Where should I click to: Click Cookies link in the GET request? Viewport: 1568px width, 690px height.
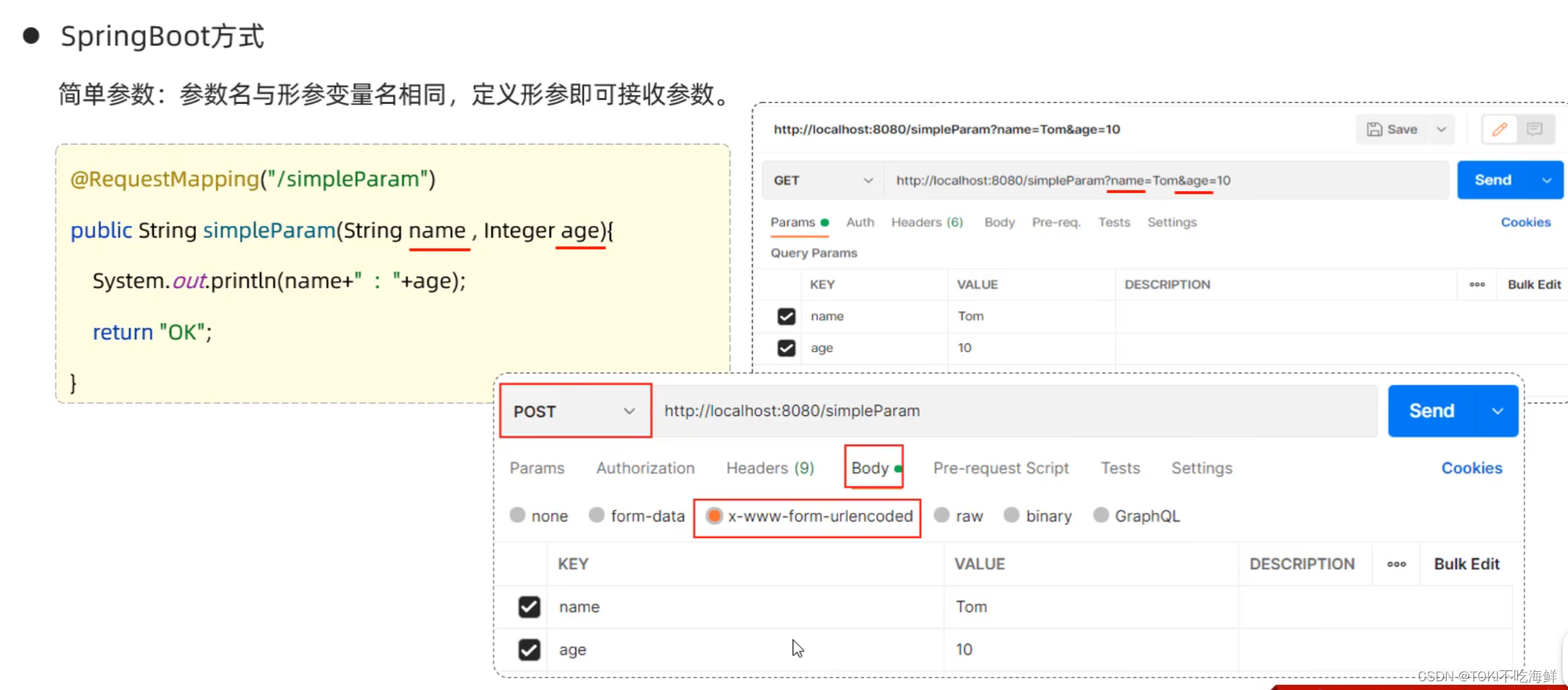coord(1526,222)
